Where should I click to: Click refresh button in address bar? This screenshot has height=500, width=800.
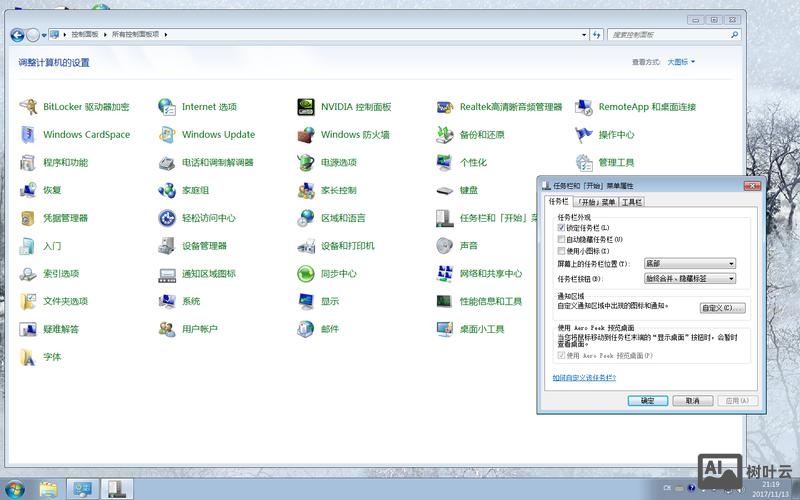pos(596,35)
